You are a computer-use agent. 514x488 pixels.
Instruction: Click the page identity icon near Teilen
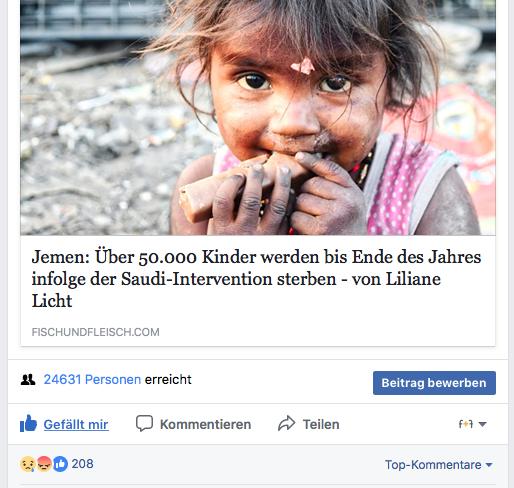466,424
